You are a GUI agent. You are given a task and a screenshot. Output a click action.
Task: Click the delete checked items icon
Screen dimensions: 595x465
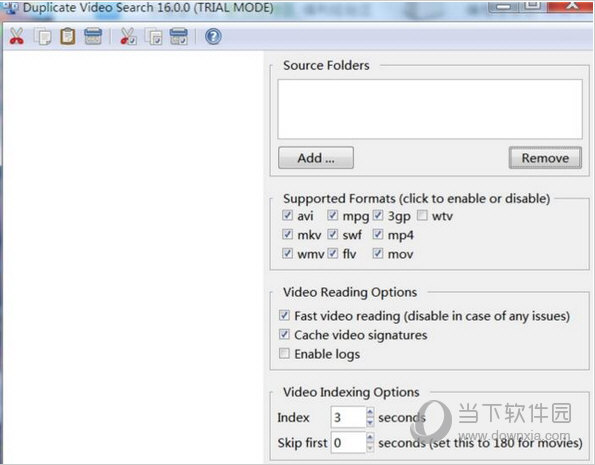178,36
